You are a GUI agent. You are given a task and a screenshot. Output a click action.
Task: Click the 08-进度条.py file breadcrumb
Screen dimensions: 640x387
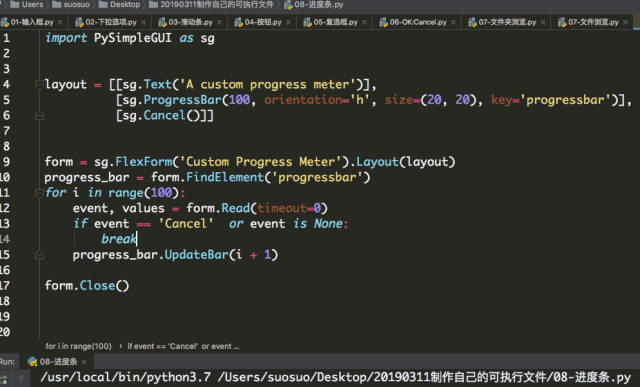pyautogui.click(x=313, y=4)
